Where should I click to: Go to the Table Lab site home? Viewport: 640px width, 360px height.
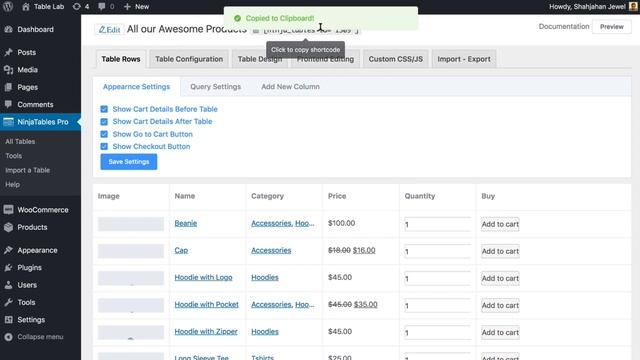point(43,7)
